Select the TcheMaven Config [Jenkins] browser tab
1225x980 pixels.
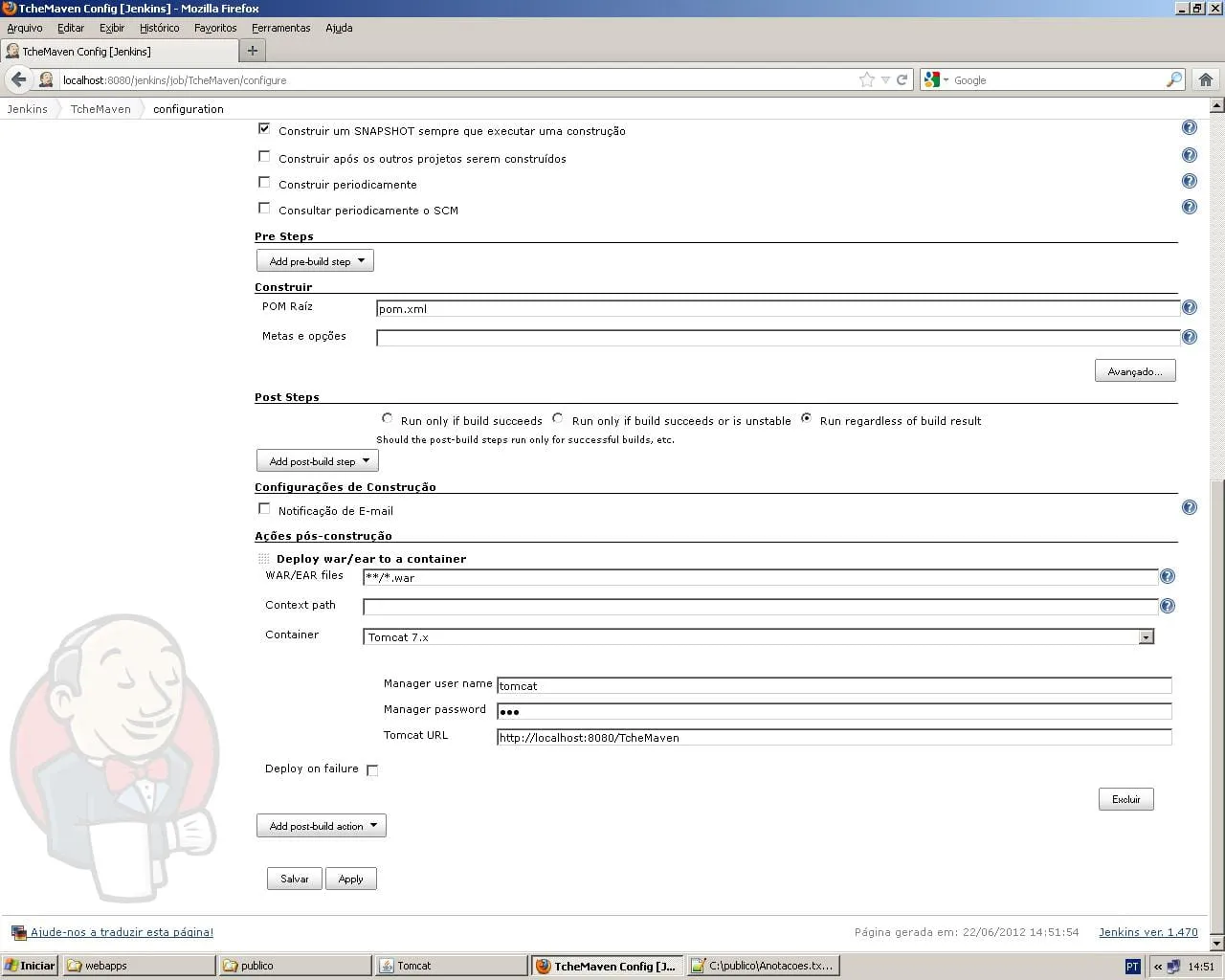(119, 51)
